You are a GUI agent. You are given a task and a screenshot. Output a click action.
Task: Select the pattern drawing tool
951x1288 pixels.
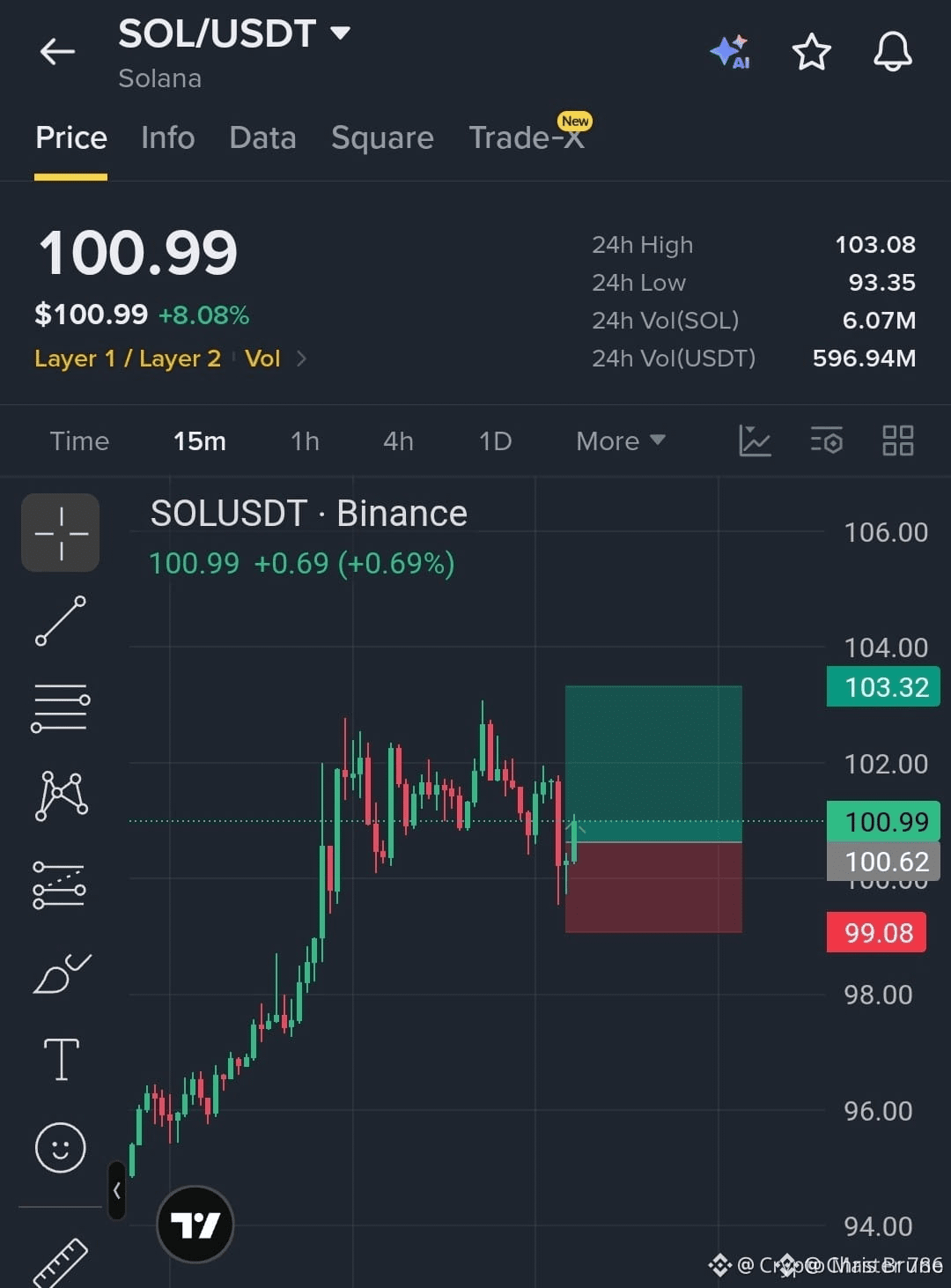coord(61,796)
